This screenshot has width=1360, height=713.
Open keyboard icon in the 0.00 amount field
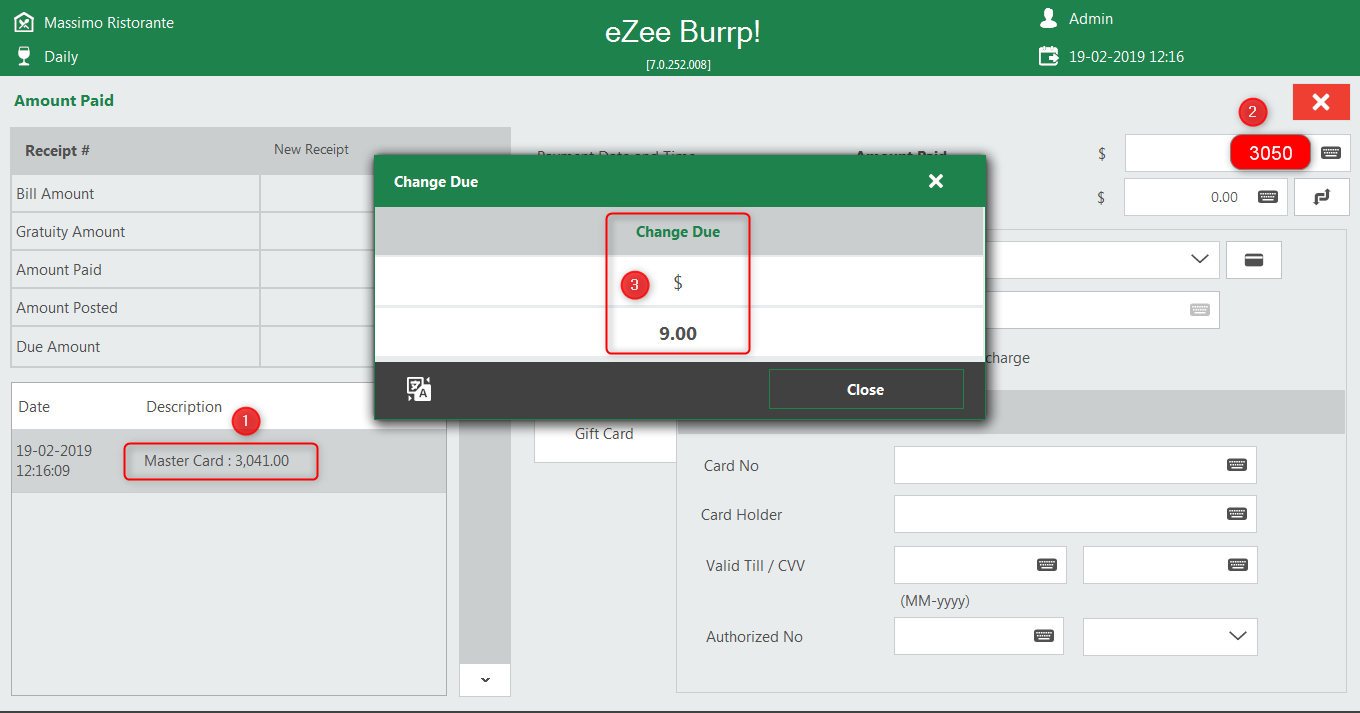[1268, 197]
